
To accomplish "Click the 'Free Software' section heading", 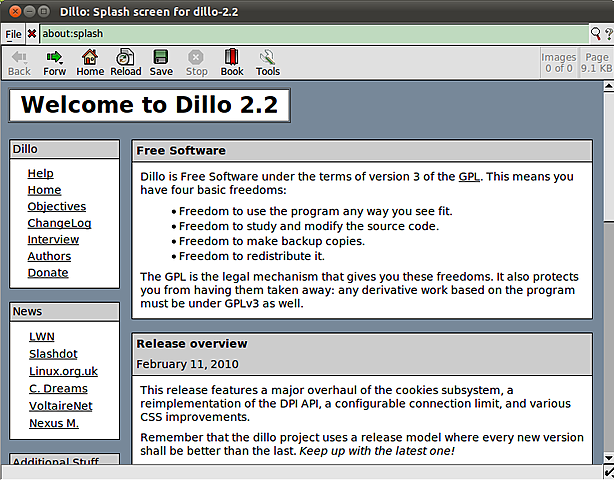I will click(x=181, y=151).
